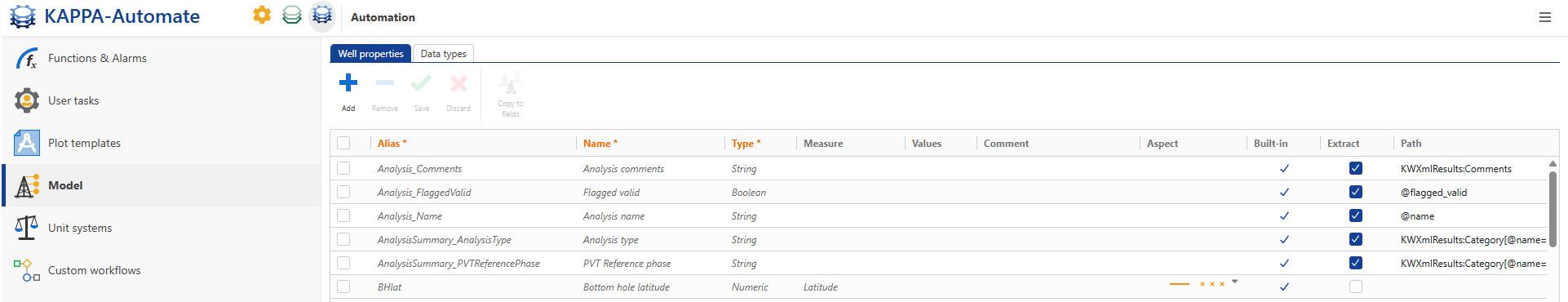
Task: Switch to the Data types tab
Action: pos(443,53)
